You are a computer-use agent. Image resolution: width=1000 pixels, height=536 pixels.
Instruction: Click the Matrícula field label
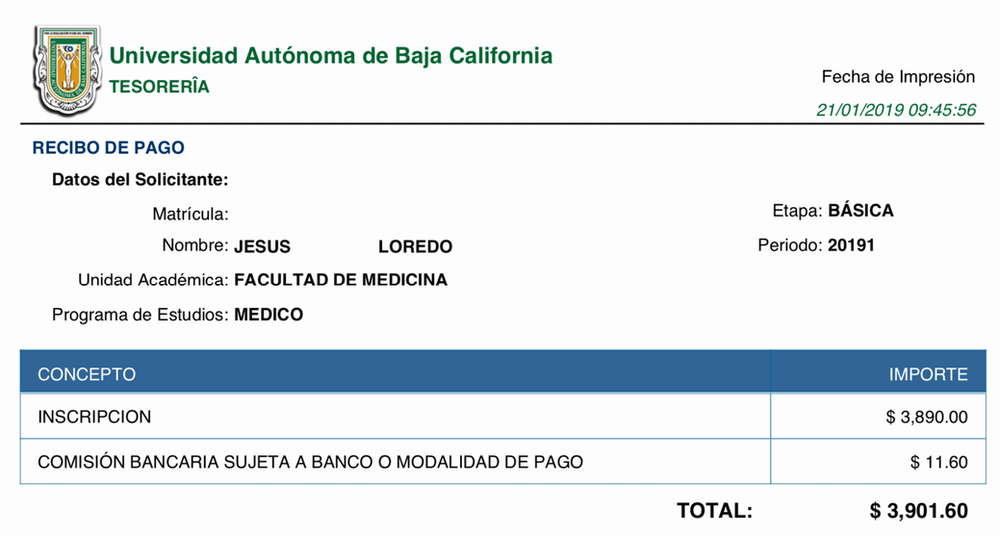tap(190, 214)
